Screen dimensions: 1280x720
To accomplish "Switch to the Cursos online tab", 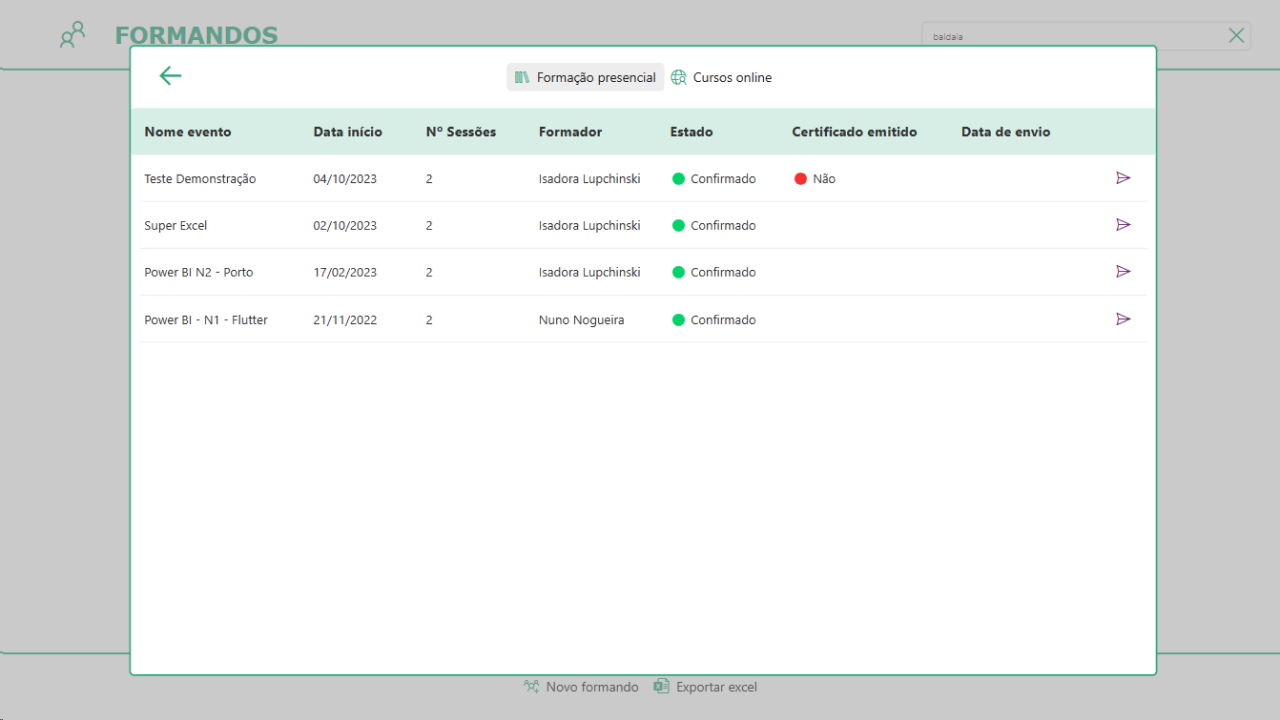I will pos(721,77).
